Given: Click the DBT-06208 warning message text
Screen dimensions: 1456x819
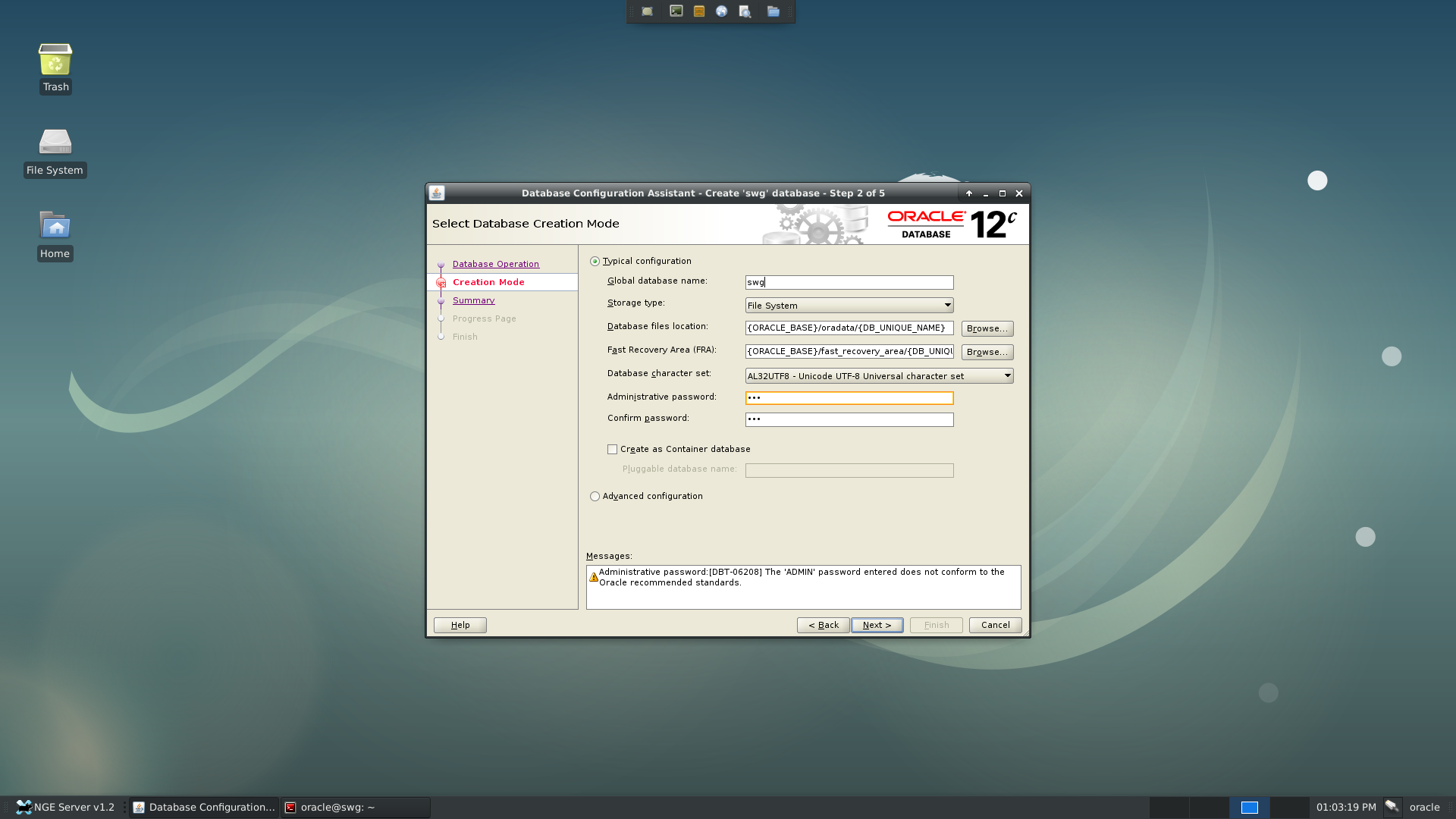Looking at the screenshot, I should tap(802, 577).
